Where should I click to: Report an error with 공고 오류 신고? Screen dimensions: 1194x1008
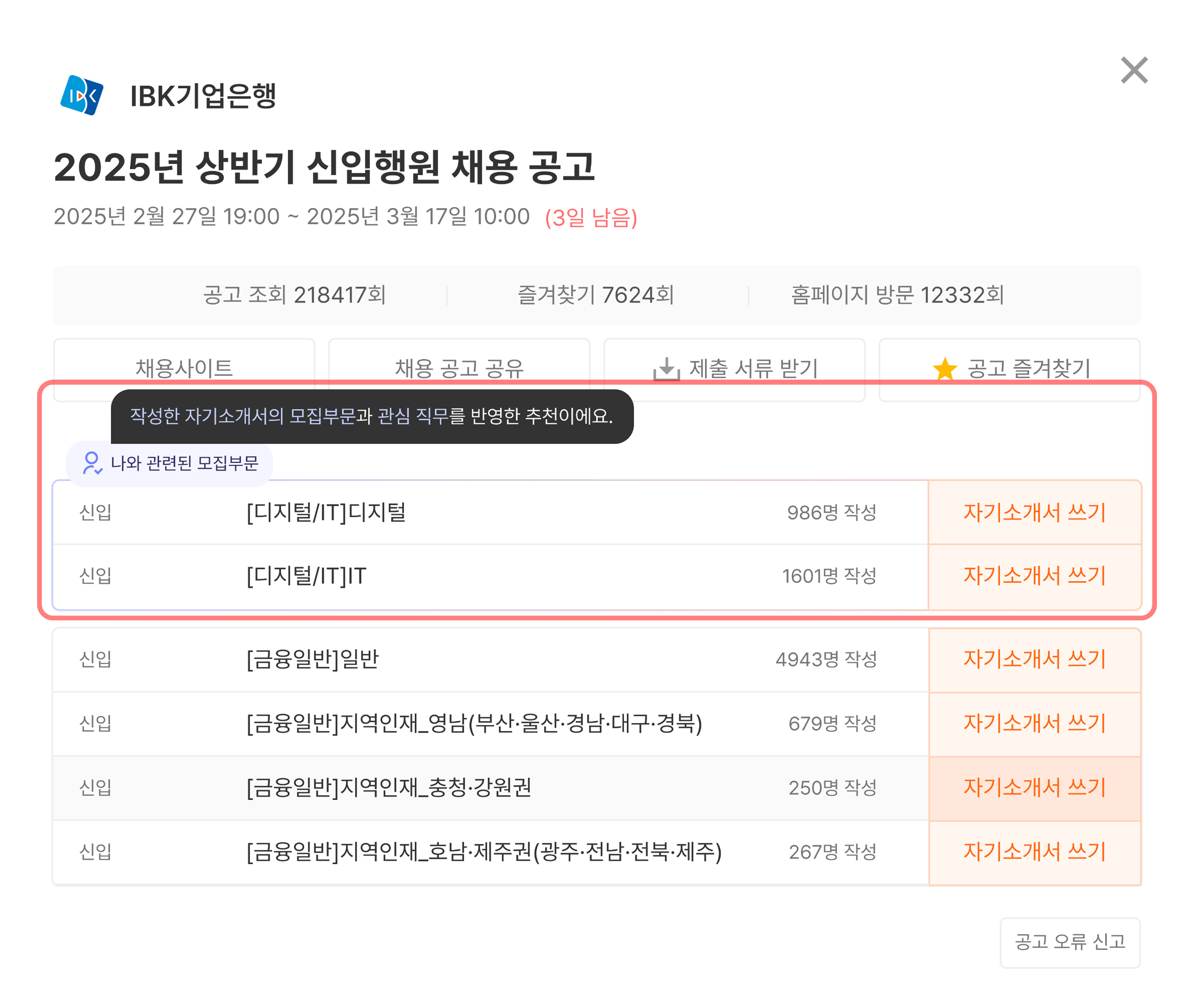click(1069, 943)
